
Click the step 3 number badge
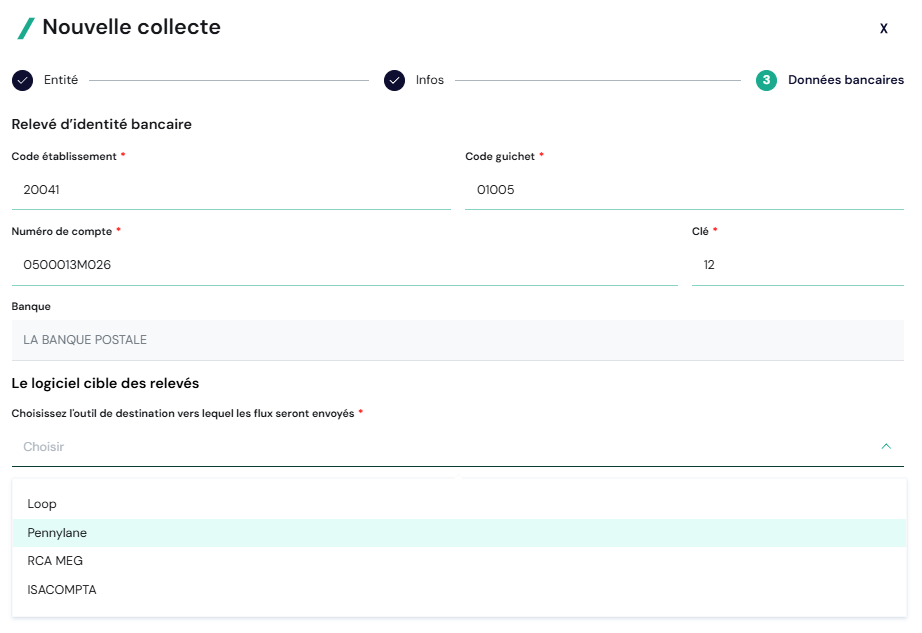pos(766,80)
